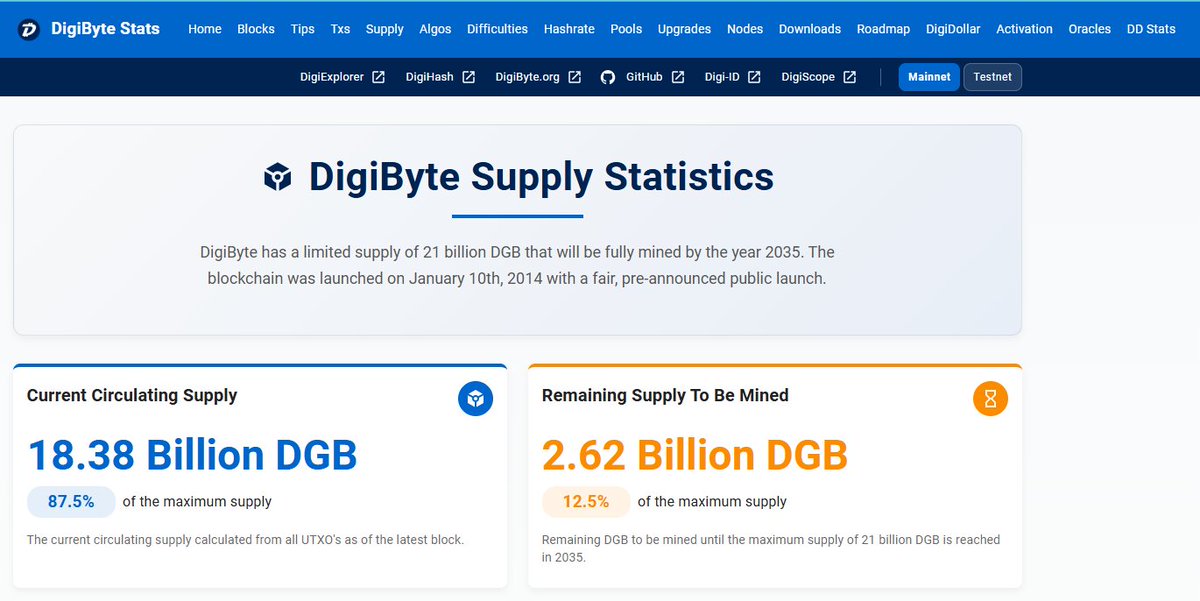Image resolution: width=1200 pixels, height=601 pixels.
Task: Click the Current Circulating Supply heading
Action: coord(132,395)
